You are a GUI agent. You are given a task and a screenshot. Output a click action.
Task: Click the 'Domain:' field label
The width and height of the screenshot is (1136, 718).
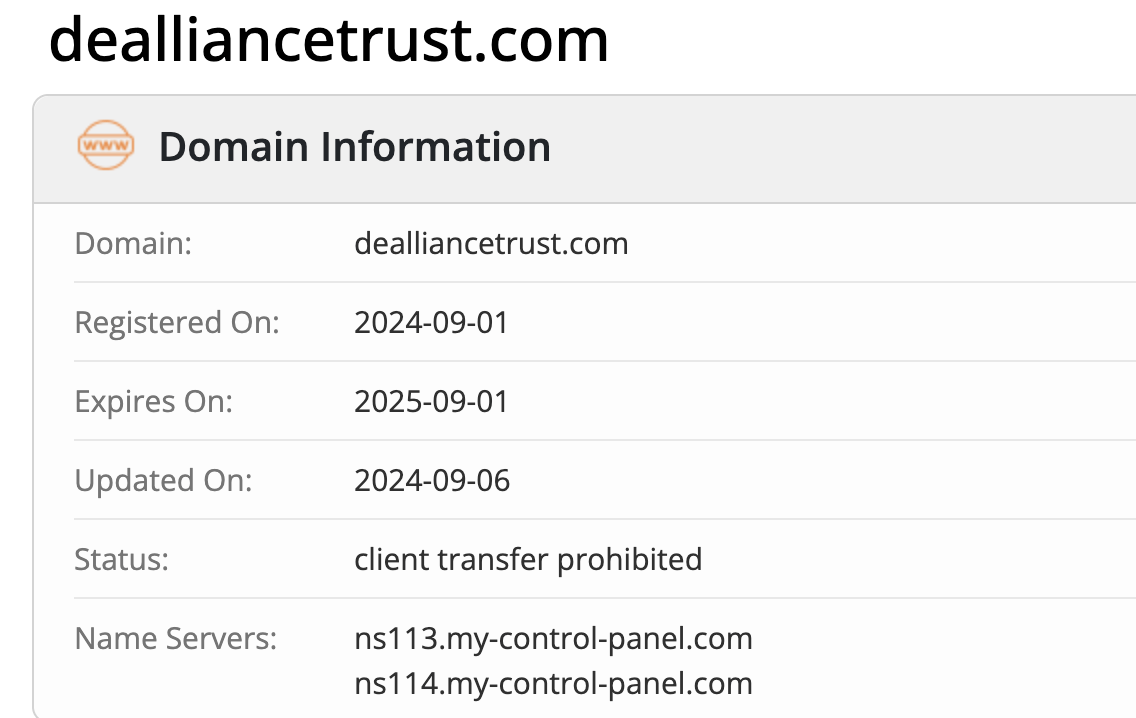[x=133, y=243]
